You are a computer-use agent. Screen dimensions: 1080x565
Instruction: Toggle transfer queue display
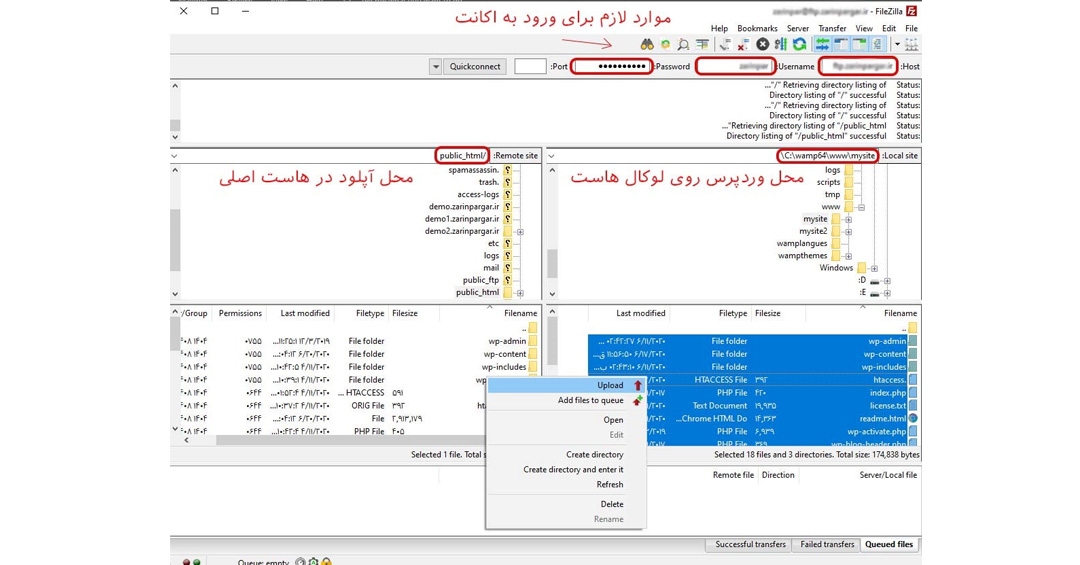(822, 44)
